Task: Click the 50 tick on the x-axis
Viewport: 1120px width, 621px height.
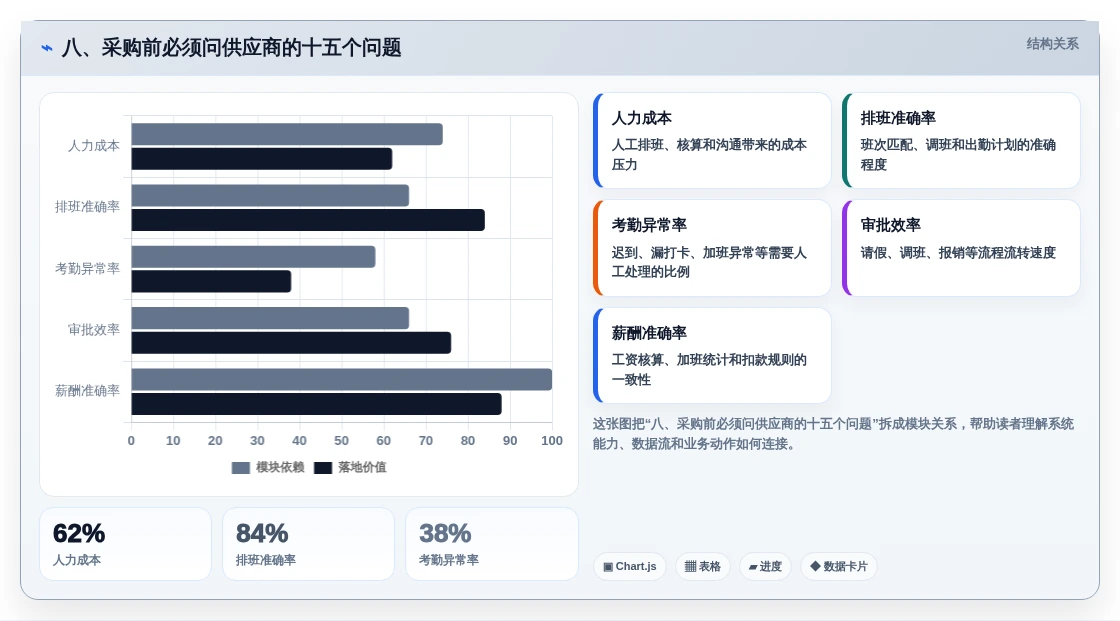Action: coord(341,441)
